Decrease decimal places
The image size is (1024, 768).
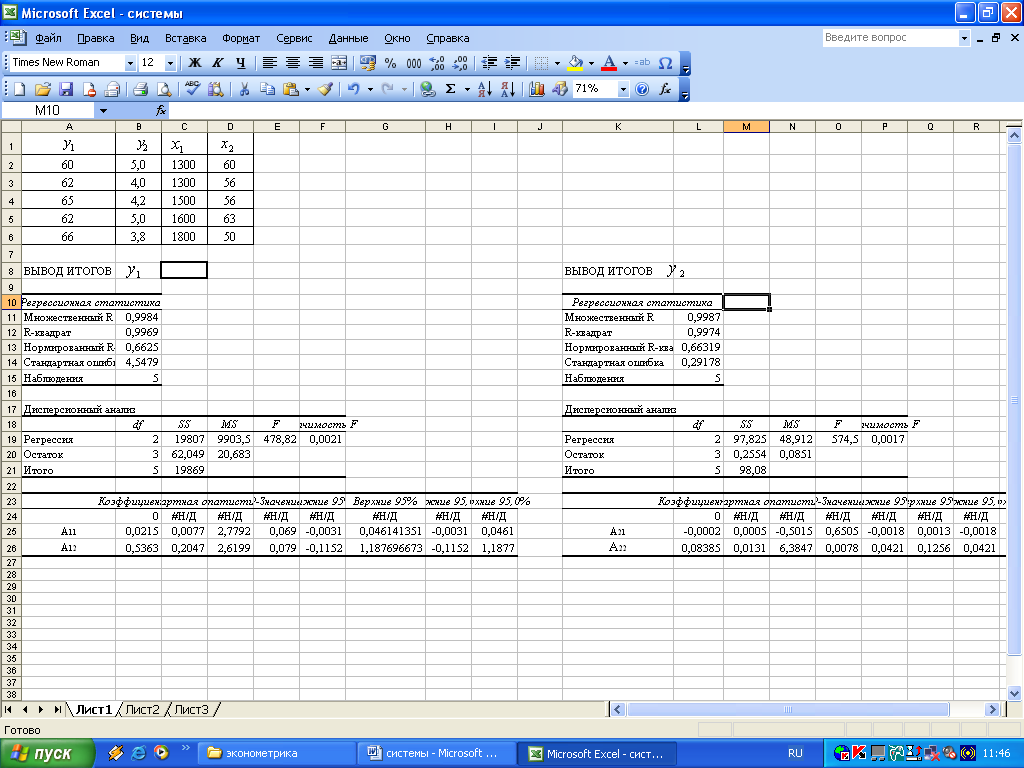(460, 63)
